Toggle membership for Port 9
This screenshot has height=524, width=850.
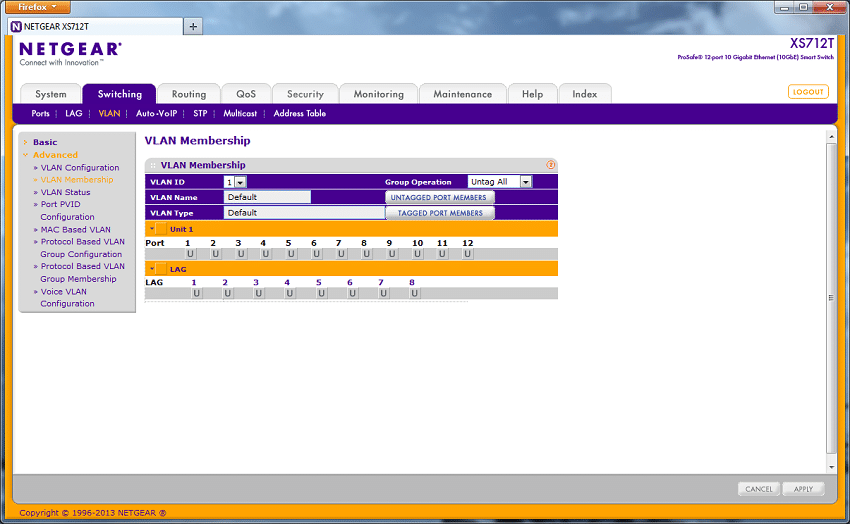(392, 254)
